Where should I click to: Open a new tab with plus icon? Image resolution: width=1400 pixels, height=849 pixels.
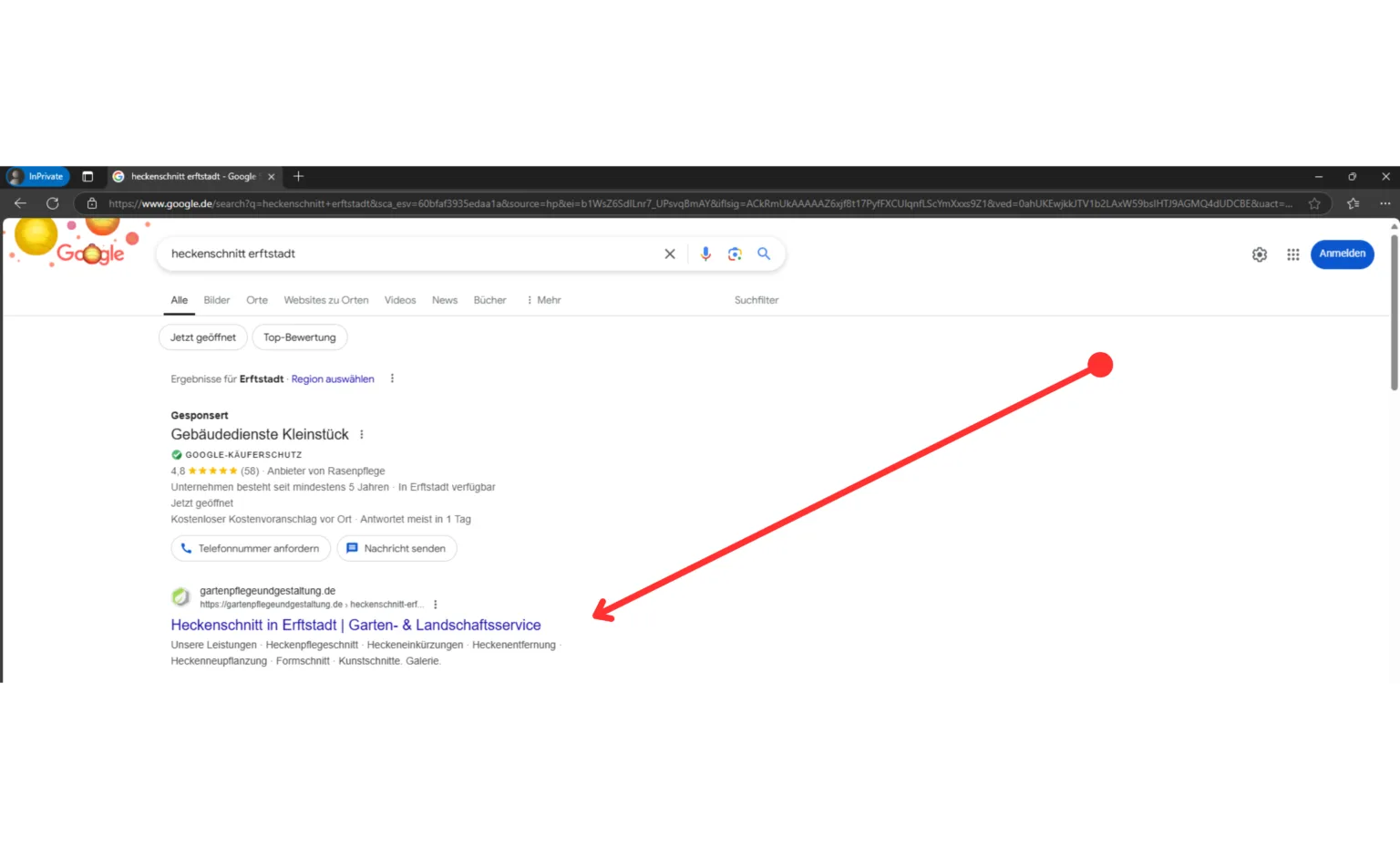pyautogui.click(x=298, y=176)
